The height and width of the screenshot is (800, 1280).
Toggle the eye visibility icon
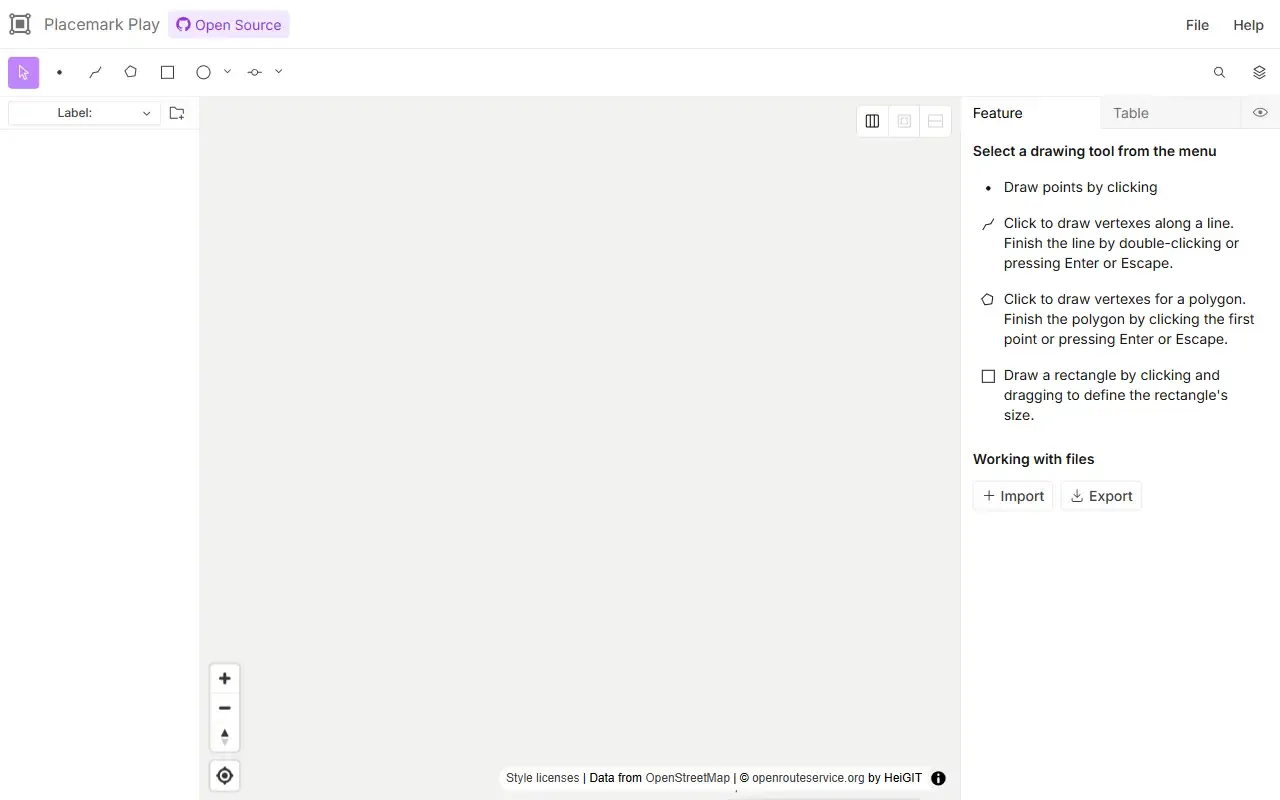(1260, 113)
